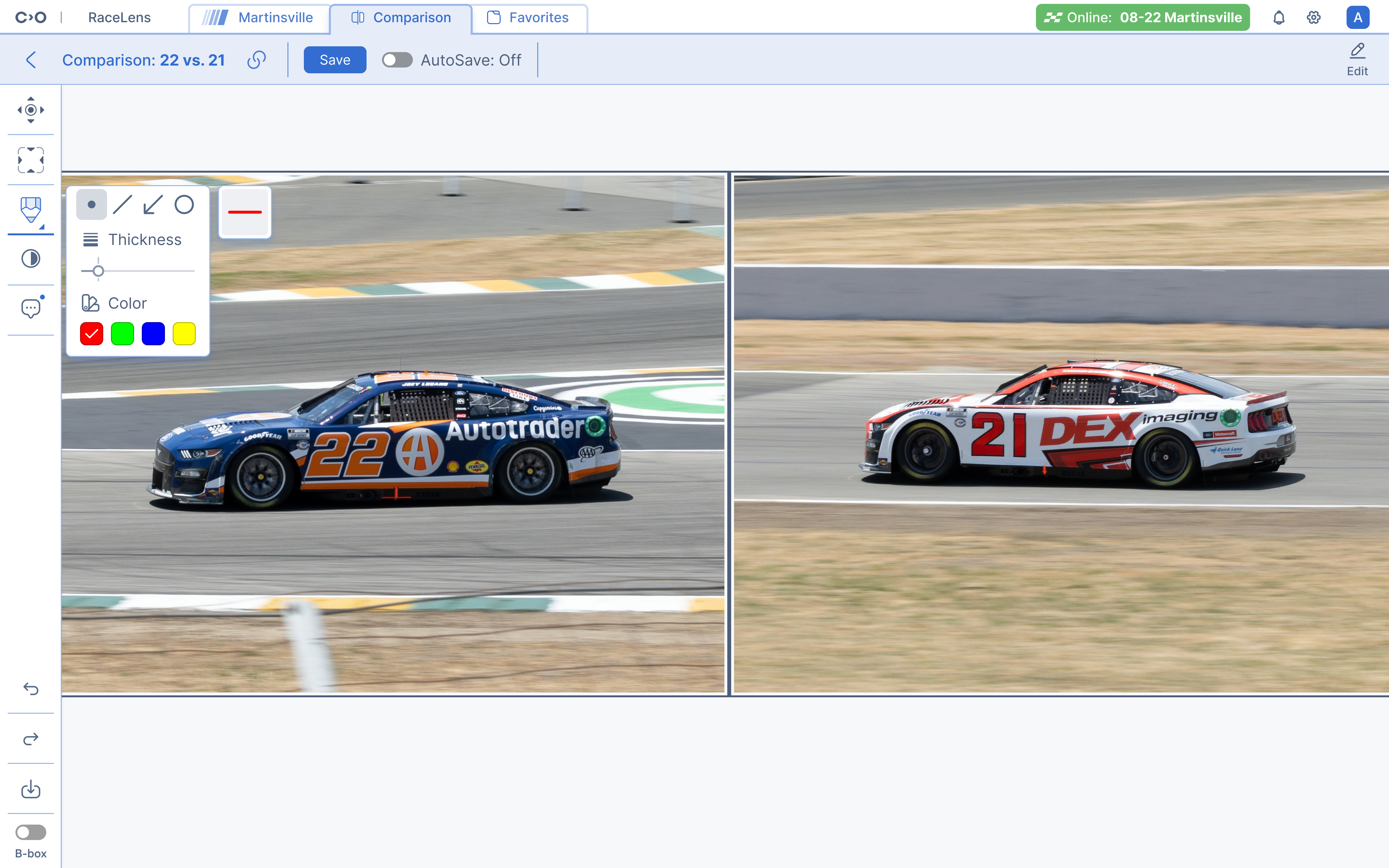The height and width of the screenshot is (868, 1389).
Task: Click the app logo icon
Action: [x=31, y=18]
